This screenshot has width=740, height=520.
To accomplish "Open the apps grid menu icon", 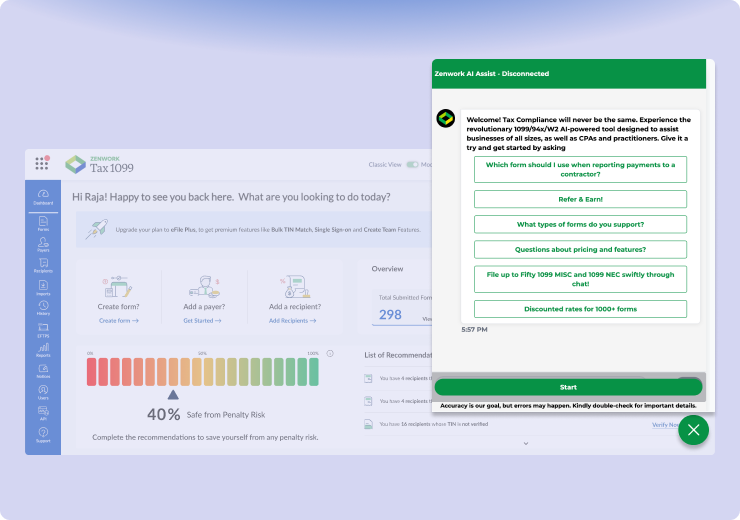I will (x=42, y=163).
